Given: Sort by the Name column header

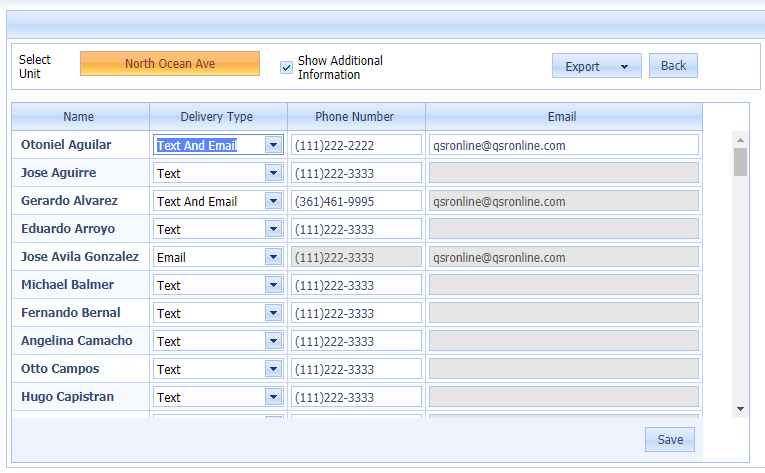Looking at the screenshot, I should click(80, 117).
